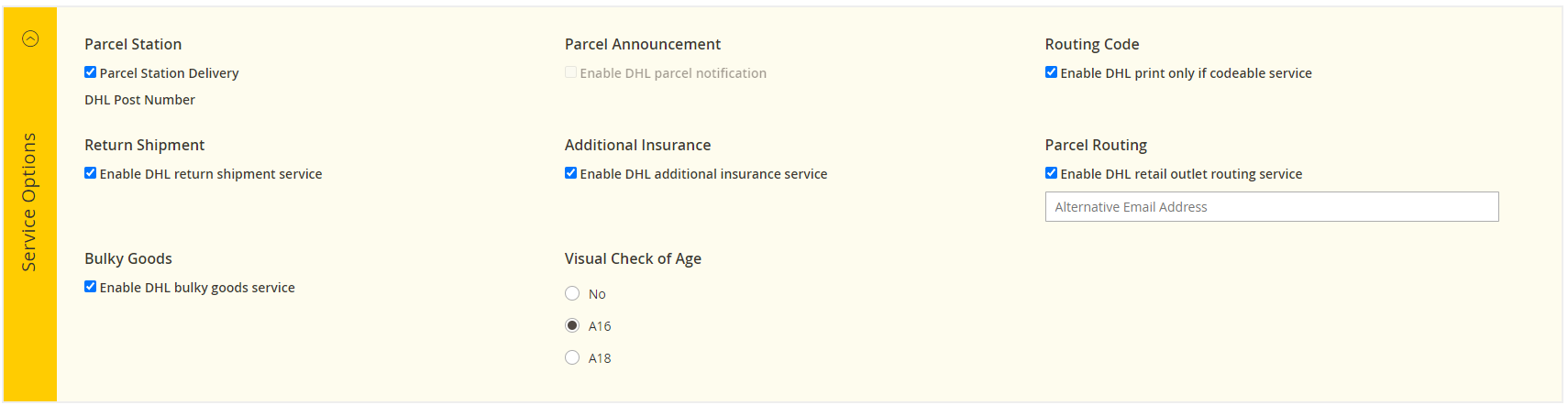Toggle the Parcel Station Delivery checkbox
Image resolution: width=1568 pixels, height=405 pixels.
click(90, 72)
